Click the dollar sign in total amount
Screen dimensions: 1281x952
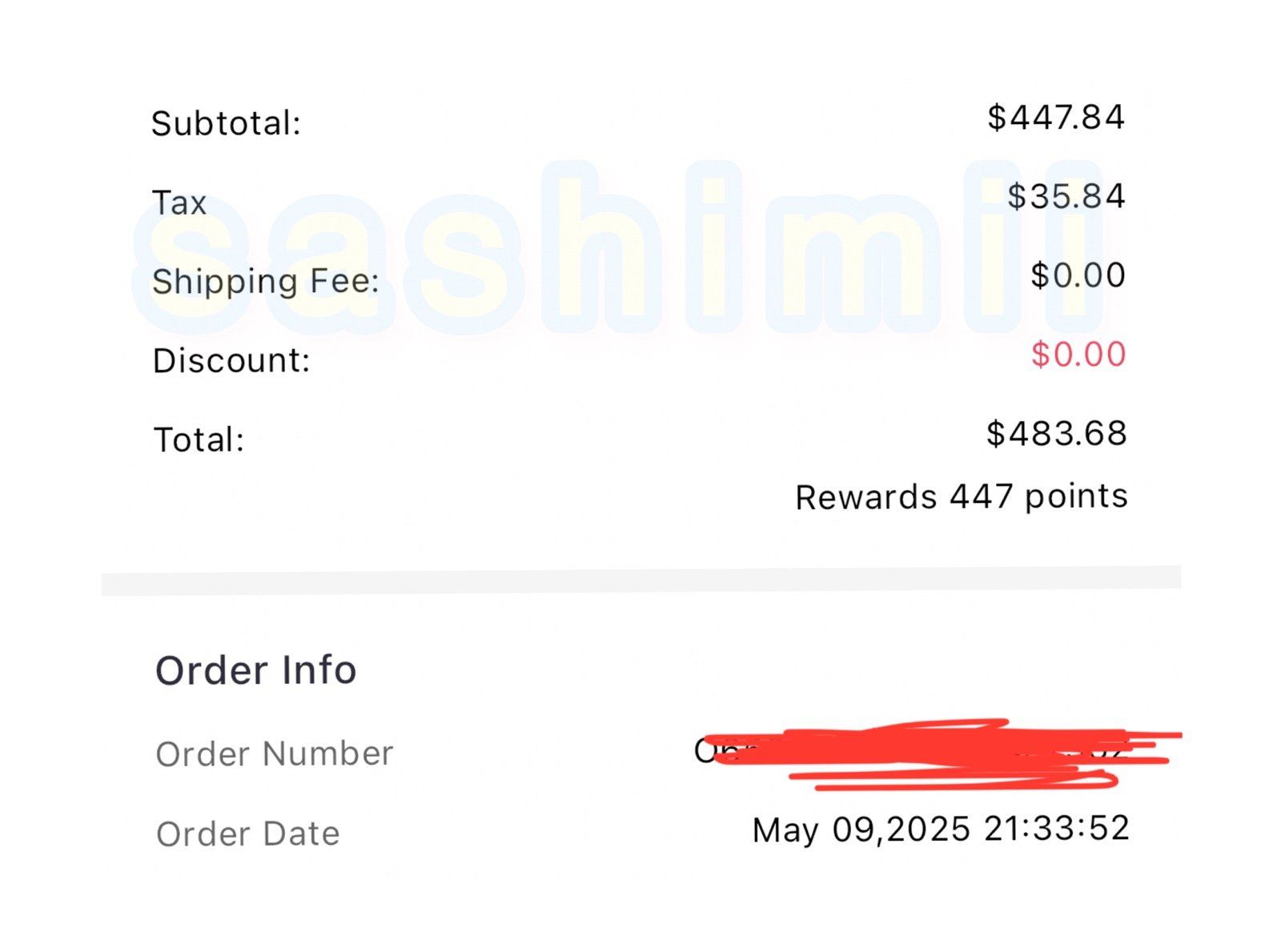[x=995, y=433]
